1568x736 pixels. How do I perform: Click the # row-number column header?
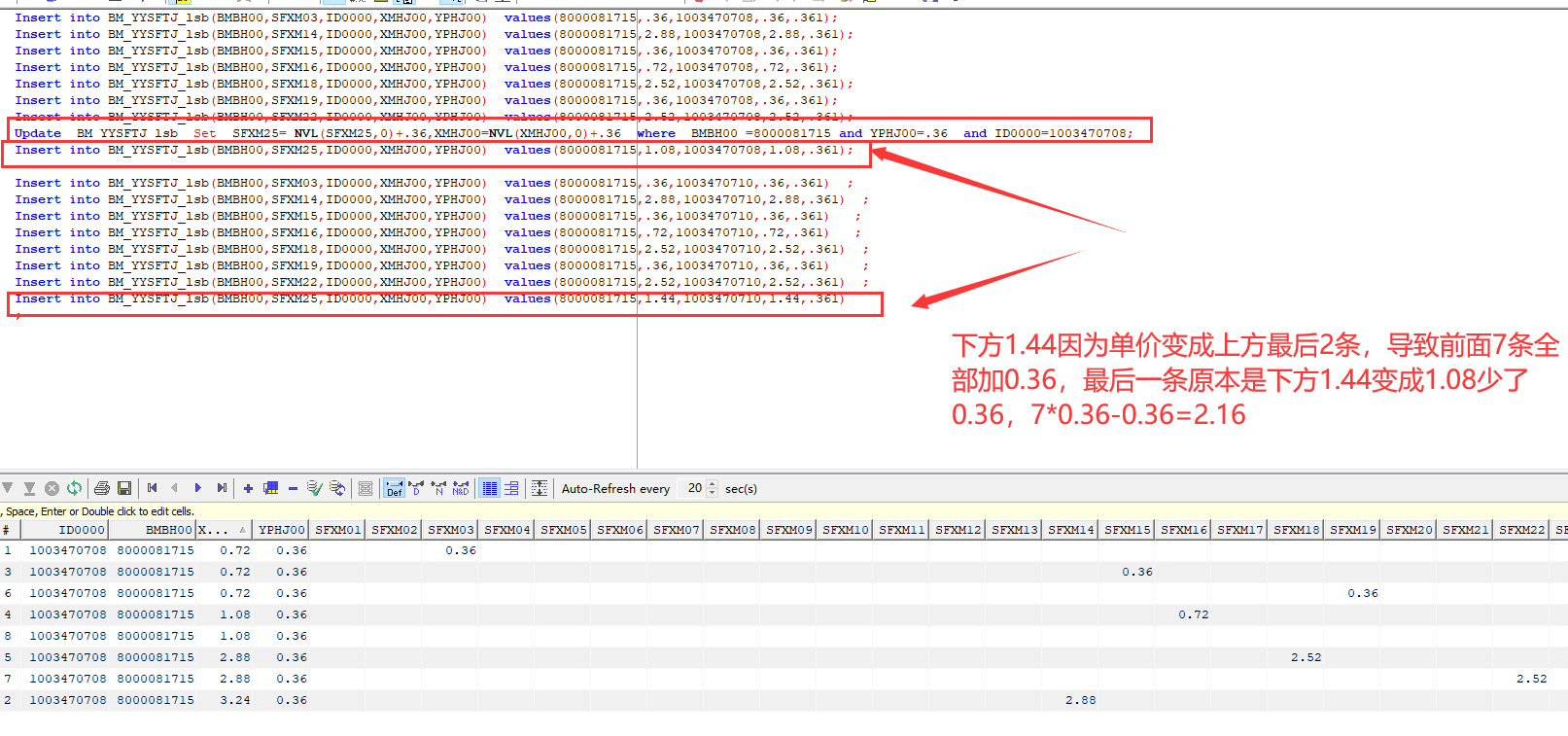pyautogui.click(x=10, y=530)
